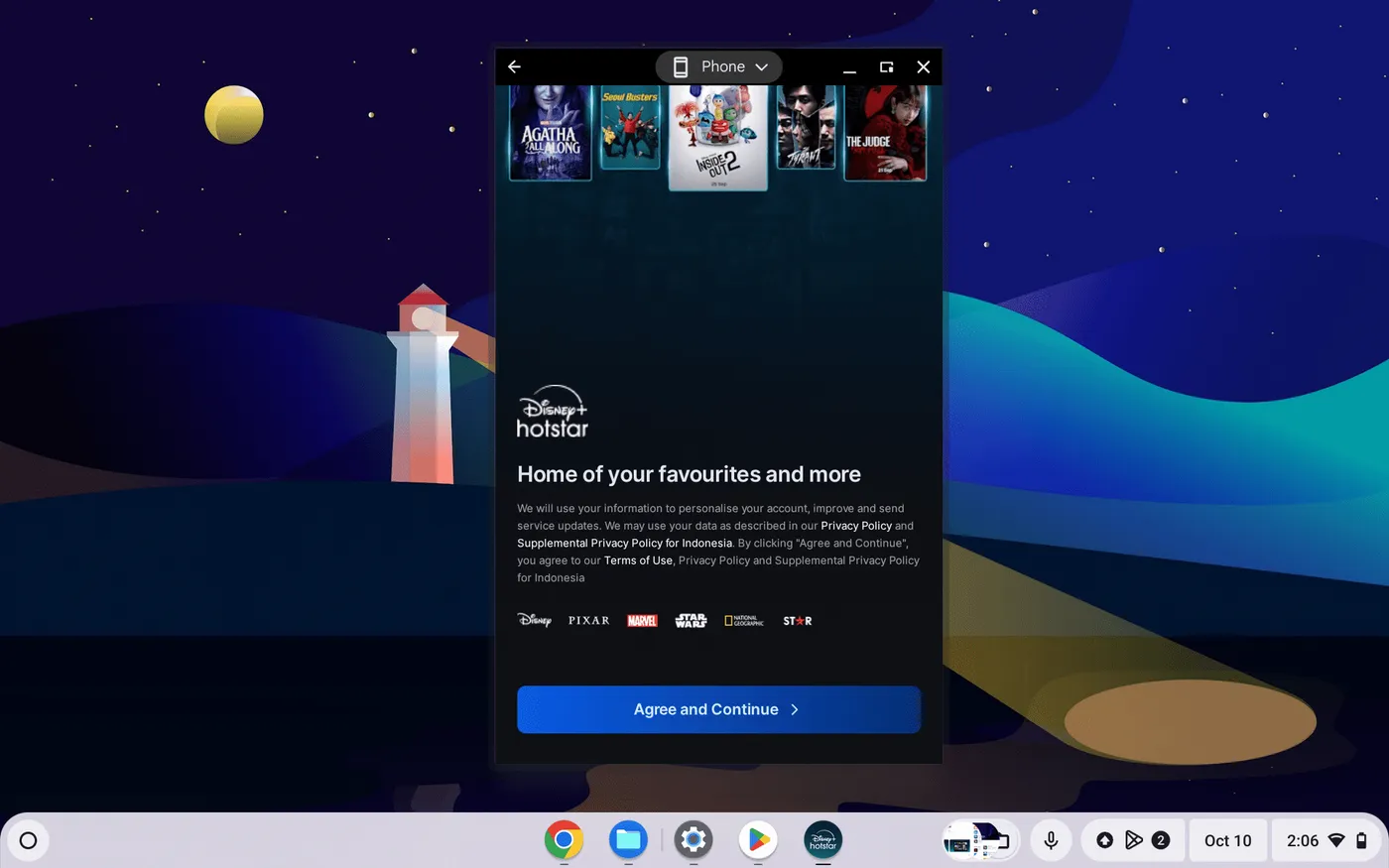The width and height of the screenshot is (1389, 868).
Task: Click the Play Store notification tray icon
Action: coord(1133,840)
